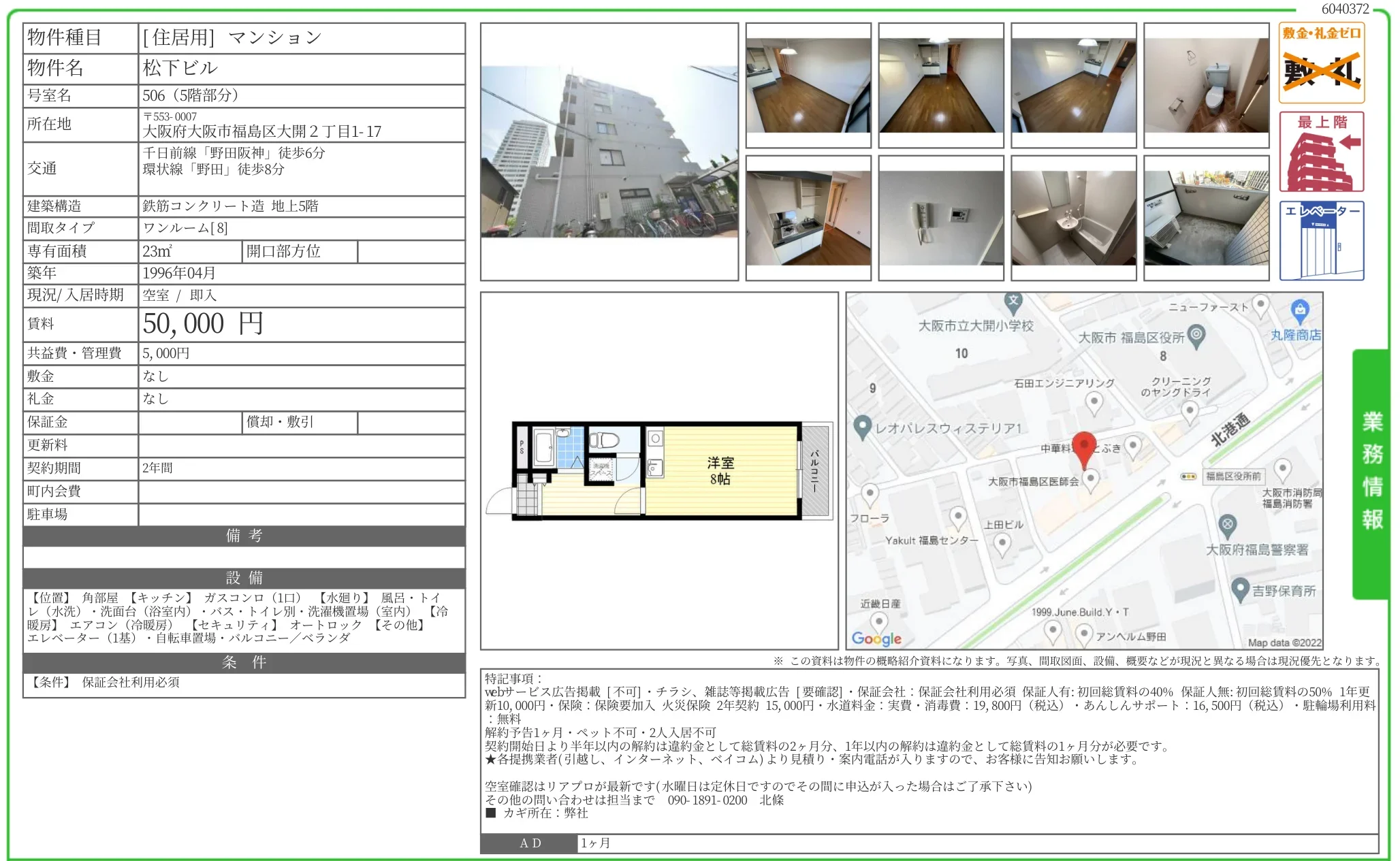Click the 大阪市 福島区役所 map marker

(x=1196, y=335)
